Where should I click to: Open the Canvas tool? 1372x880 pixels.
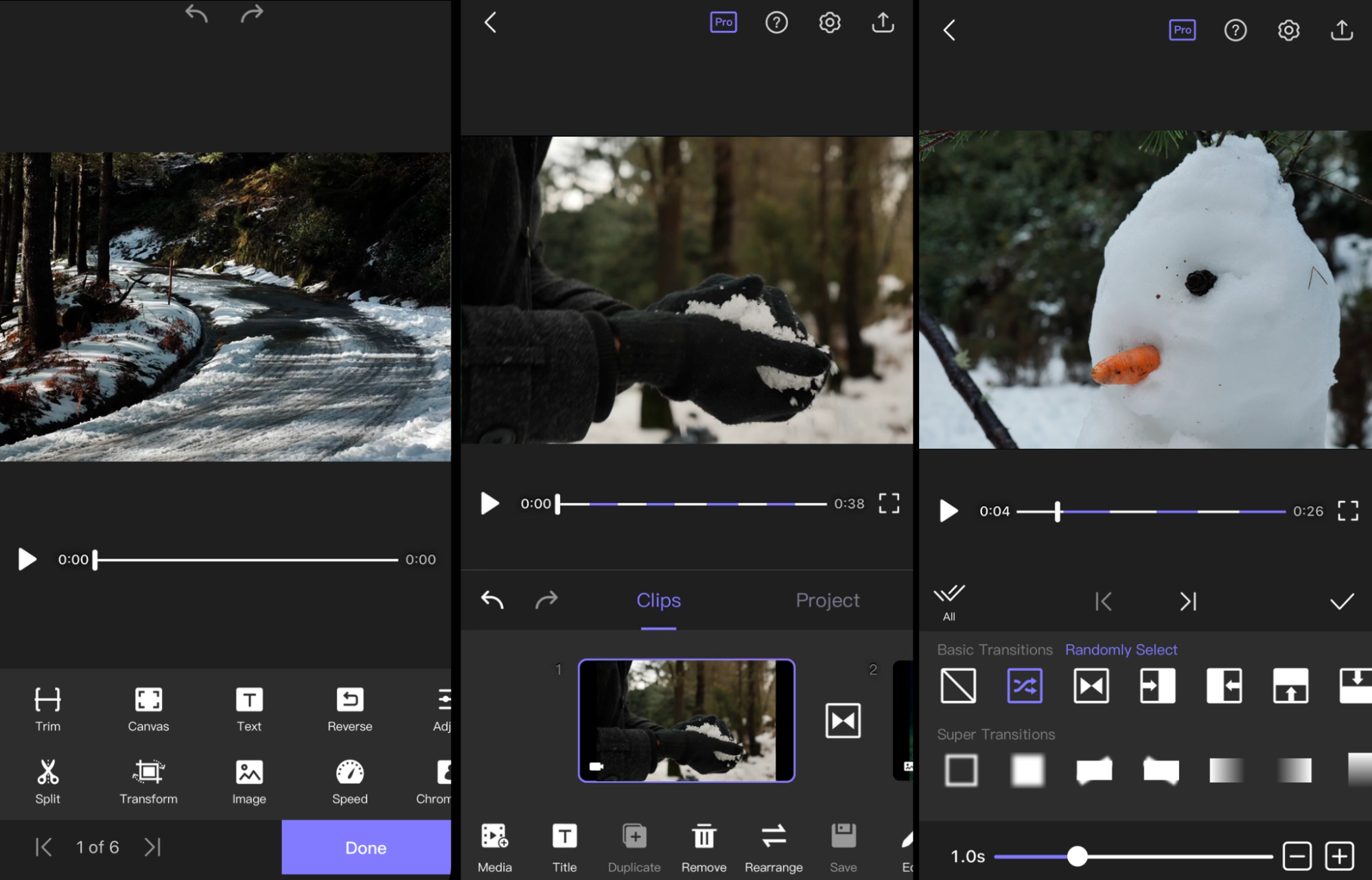pyautogui.click(x=148, y=708)
